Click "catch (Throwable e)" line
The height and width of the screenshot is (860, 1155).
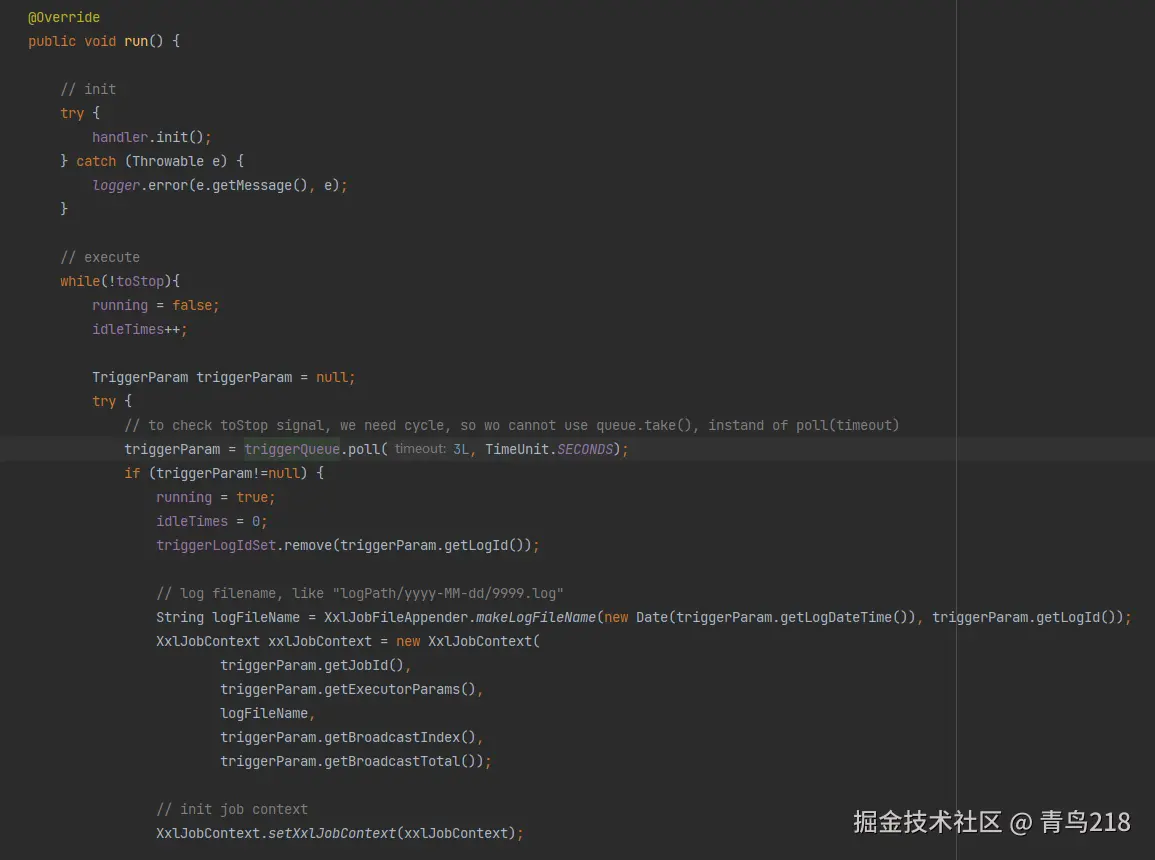(x=152, y=161)
